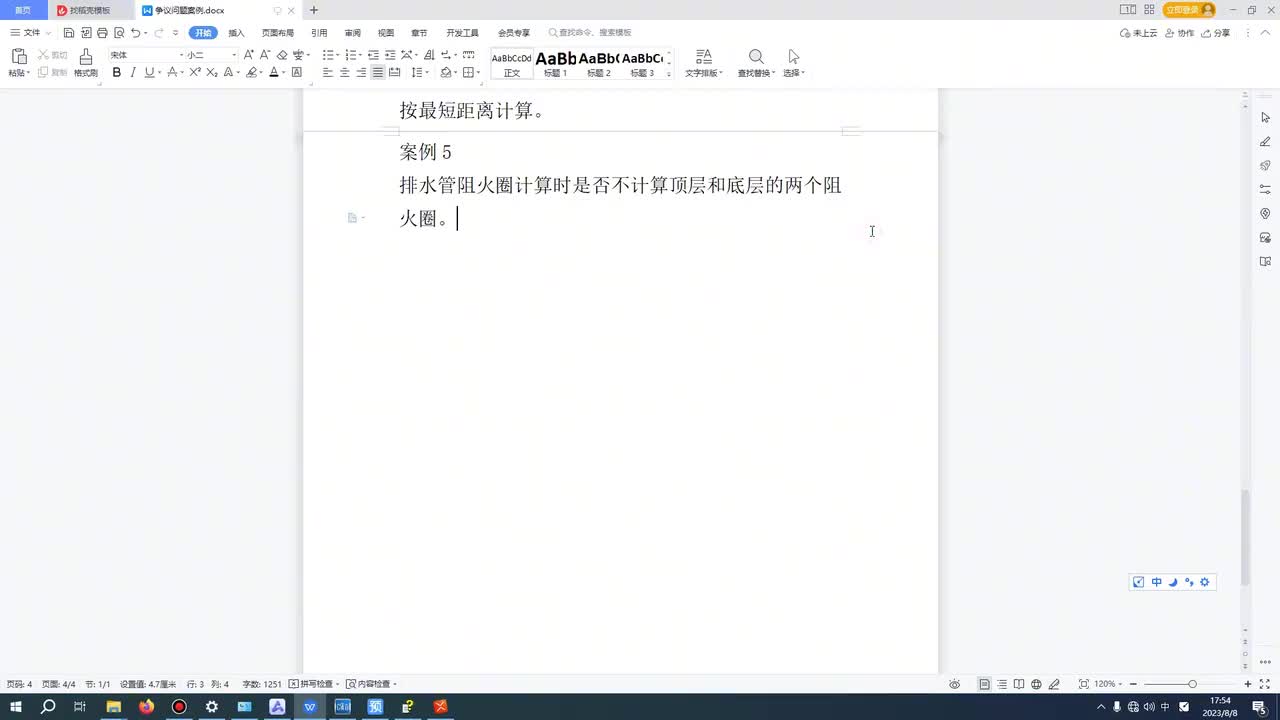Click the 立即登录 login button
Viewport: 1280px width, 720px height.
pos(1189,10)
